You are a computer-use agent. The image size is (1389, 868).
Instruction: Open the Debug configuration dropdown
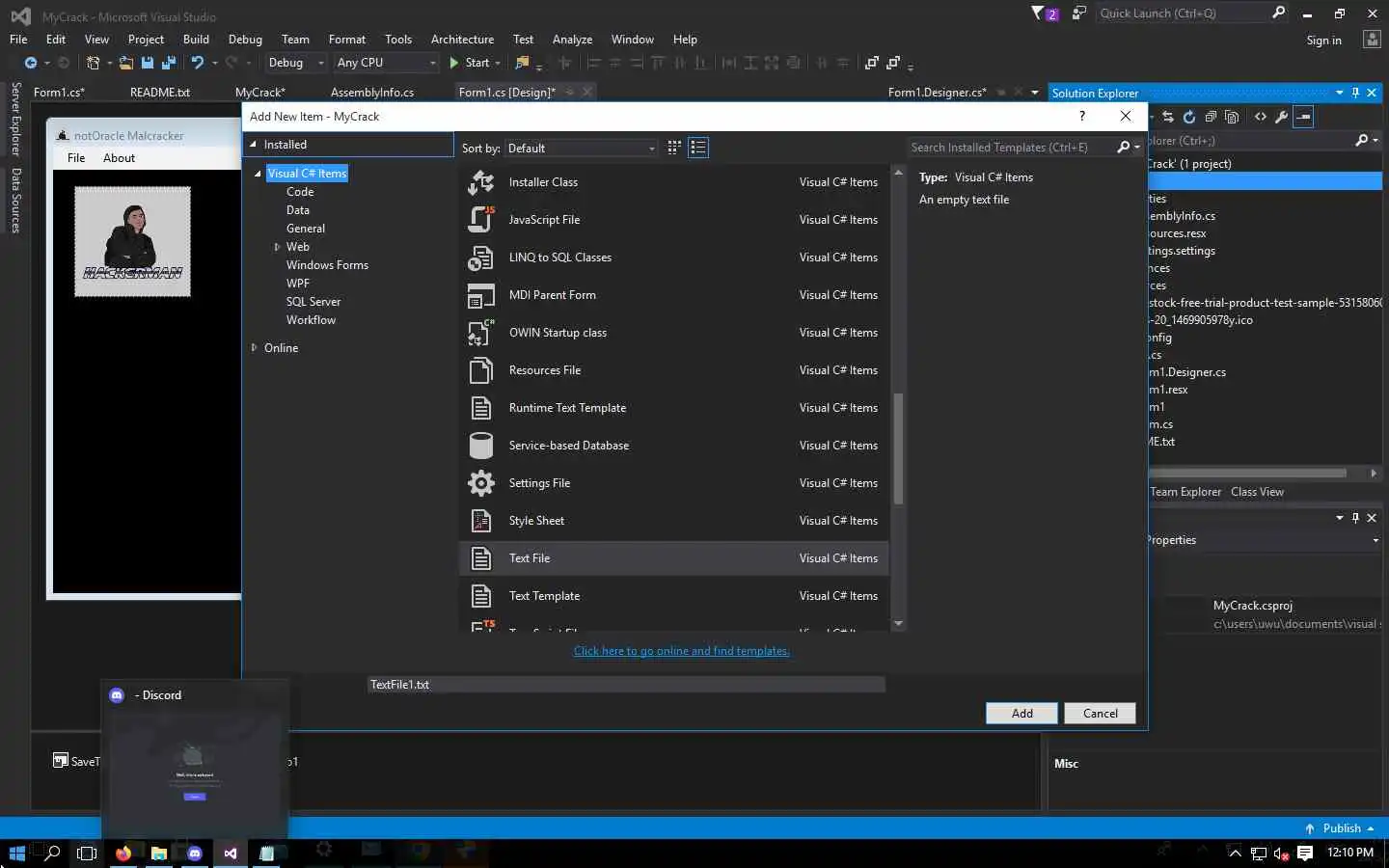coord(296,63)
